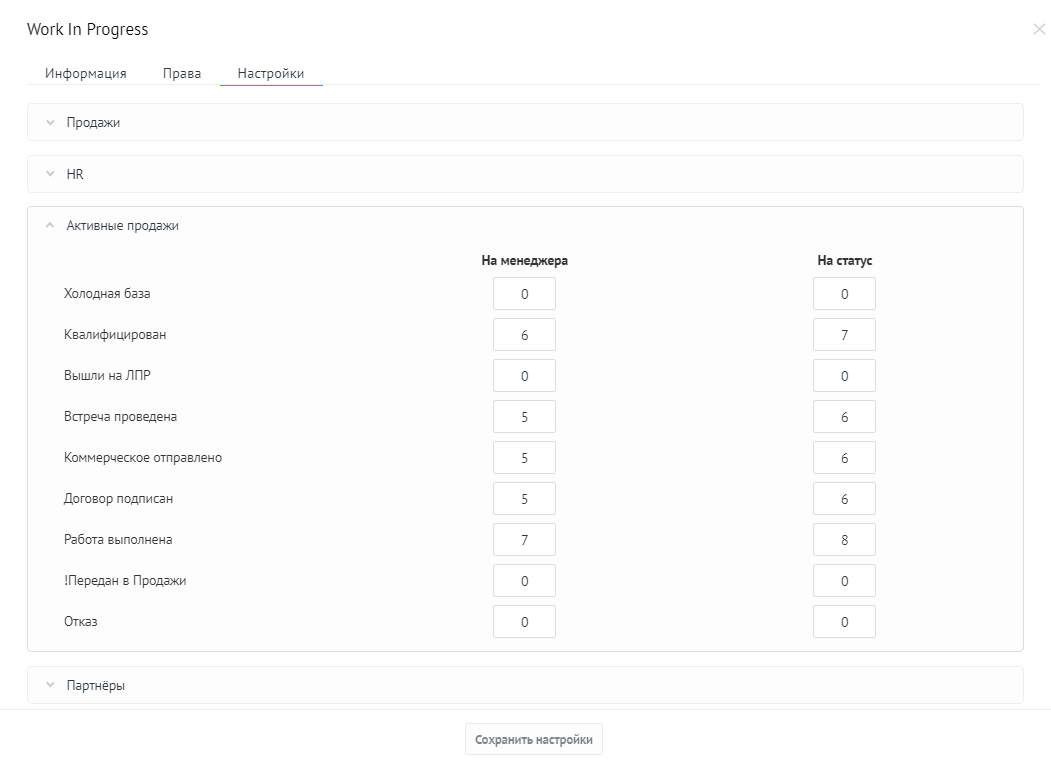The image size is (1051, 768).
Task: Select Встреча проведена manager limit input
Action: point(524,416)
